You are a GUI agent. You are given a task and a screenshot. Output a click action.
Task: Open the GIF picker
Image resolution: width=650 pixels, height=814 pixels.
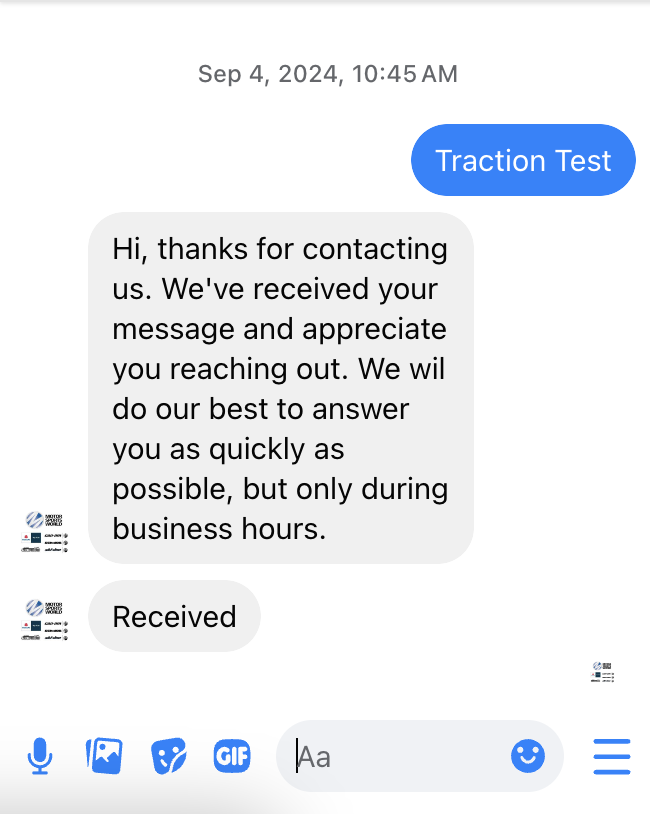point(232,756)
